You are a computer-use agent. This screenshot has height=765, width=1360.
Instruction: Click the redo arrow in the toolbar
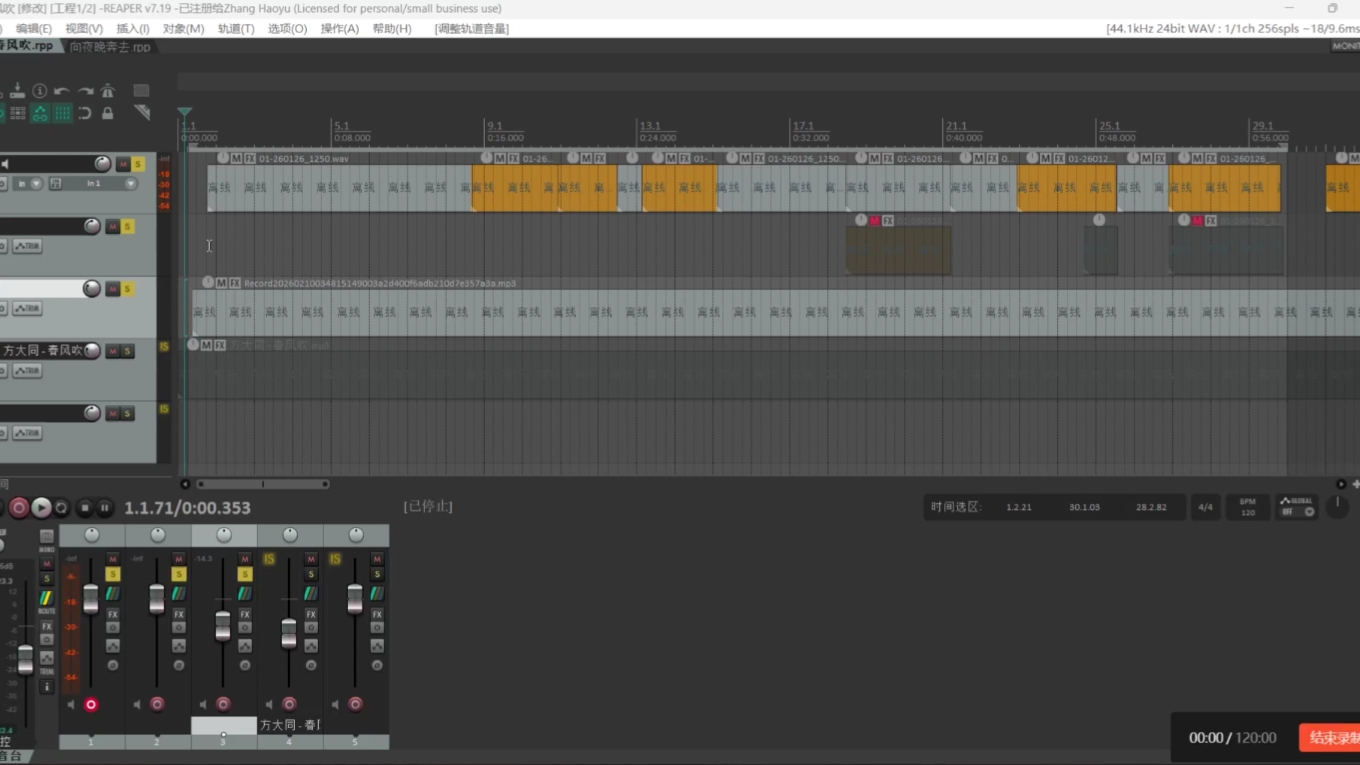pos(85,91)
